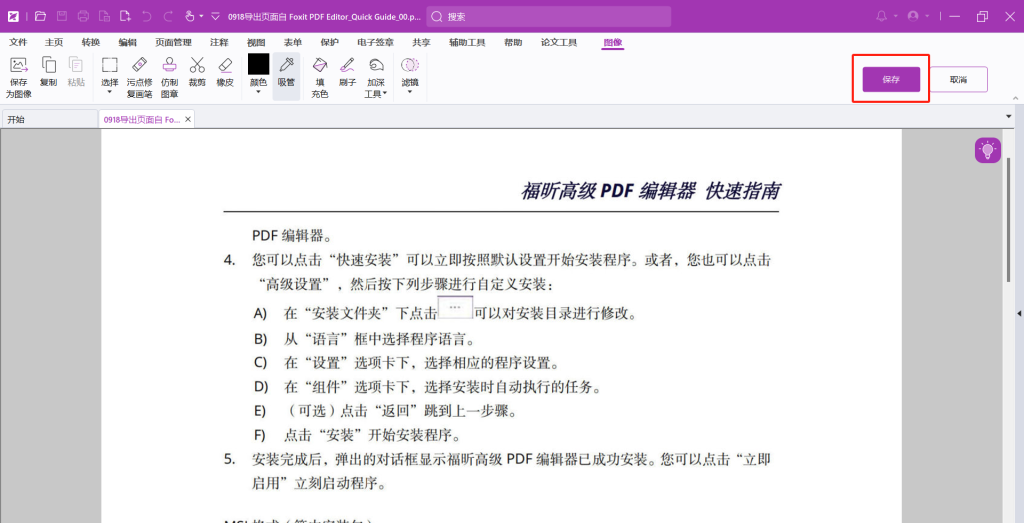Create a new document via page-plus icon
The width and height of the screenshot is (1024, 523).
[125, 16]
